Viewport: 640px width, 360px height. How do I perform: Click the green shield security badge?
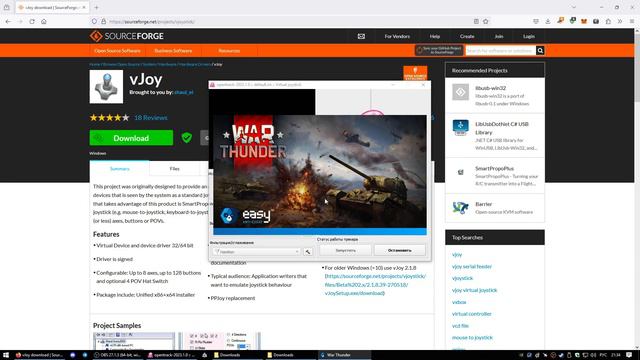pyautogui.click(x=187, y=138)
